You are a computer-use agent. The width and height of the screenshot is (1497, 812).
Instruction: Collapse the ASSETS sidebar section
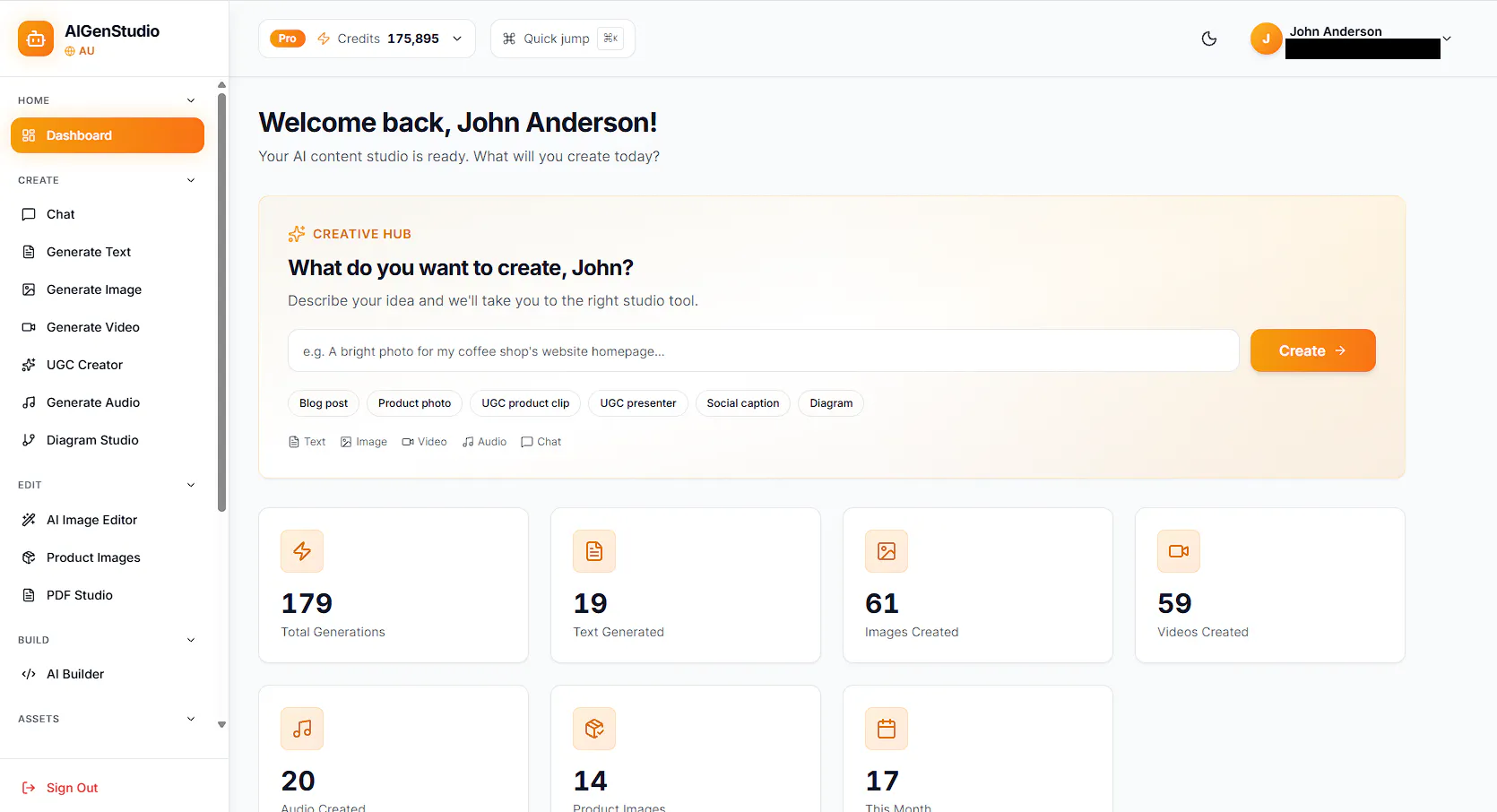tap(191, 719)
